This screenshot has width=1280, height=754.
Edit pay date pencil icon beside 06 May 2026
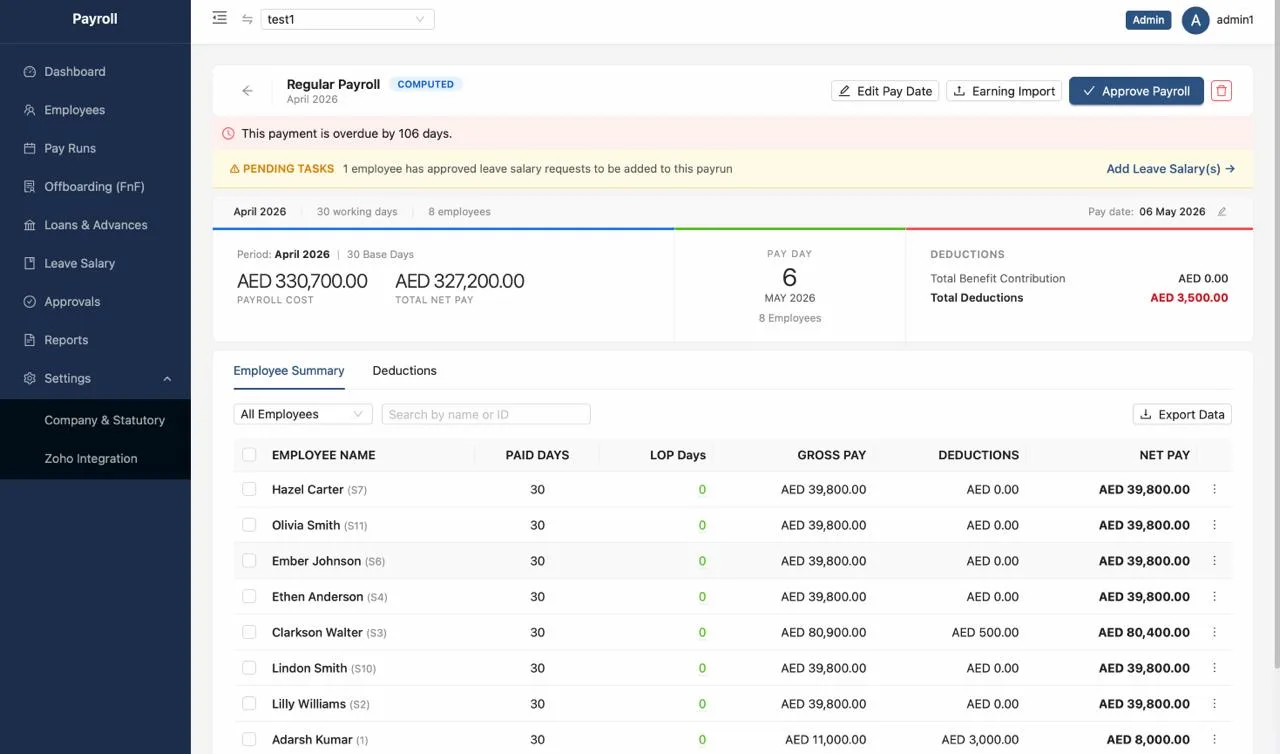[1222, 212]
